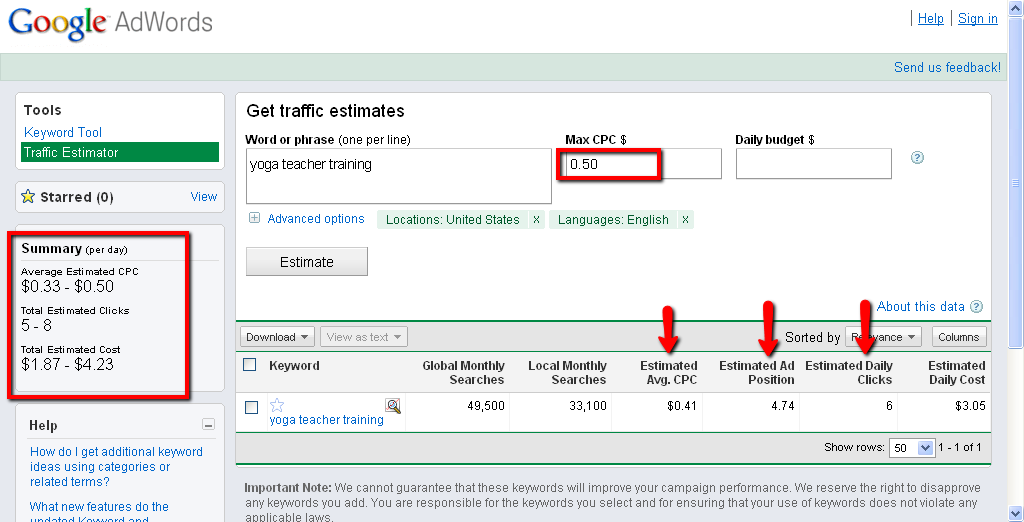The image size is (1024, 522).
Task: Click the Sign in link
Action: pyautogui.click(x=977, y=18)
